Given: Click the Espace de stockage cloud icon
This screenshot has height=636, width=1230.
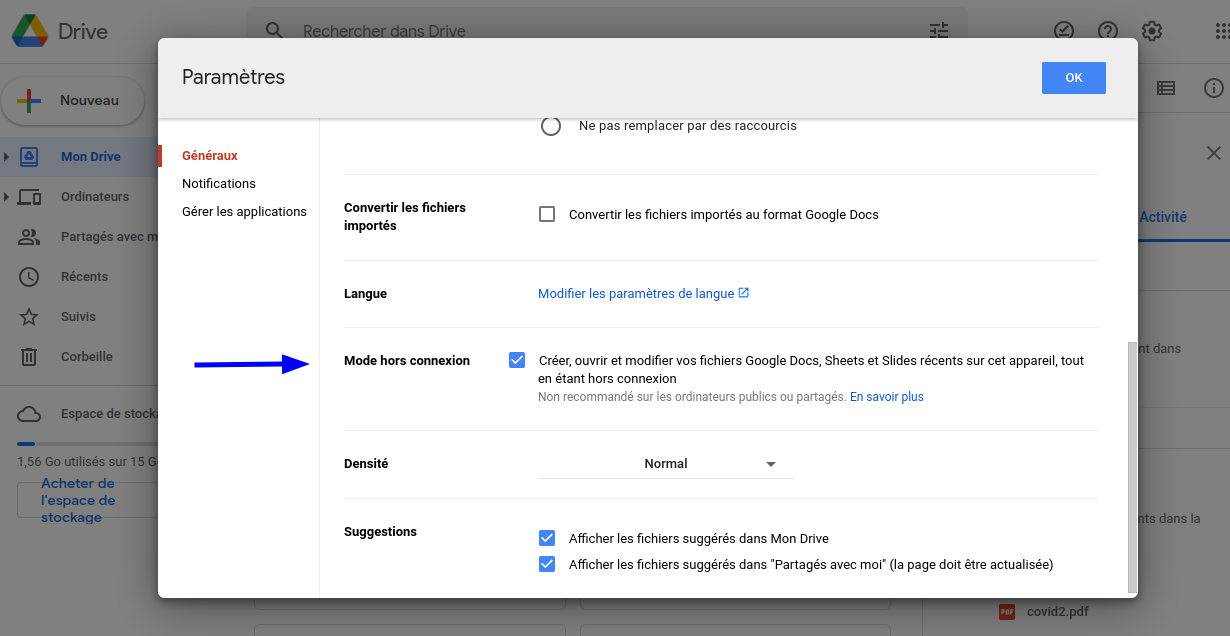Looking at the screenshot, I should [29, 414].
